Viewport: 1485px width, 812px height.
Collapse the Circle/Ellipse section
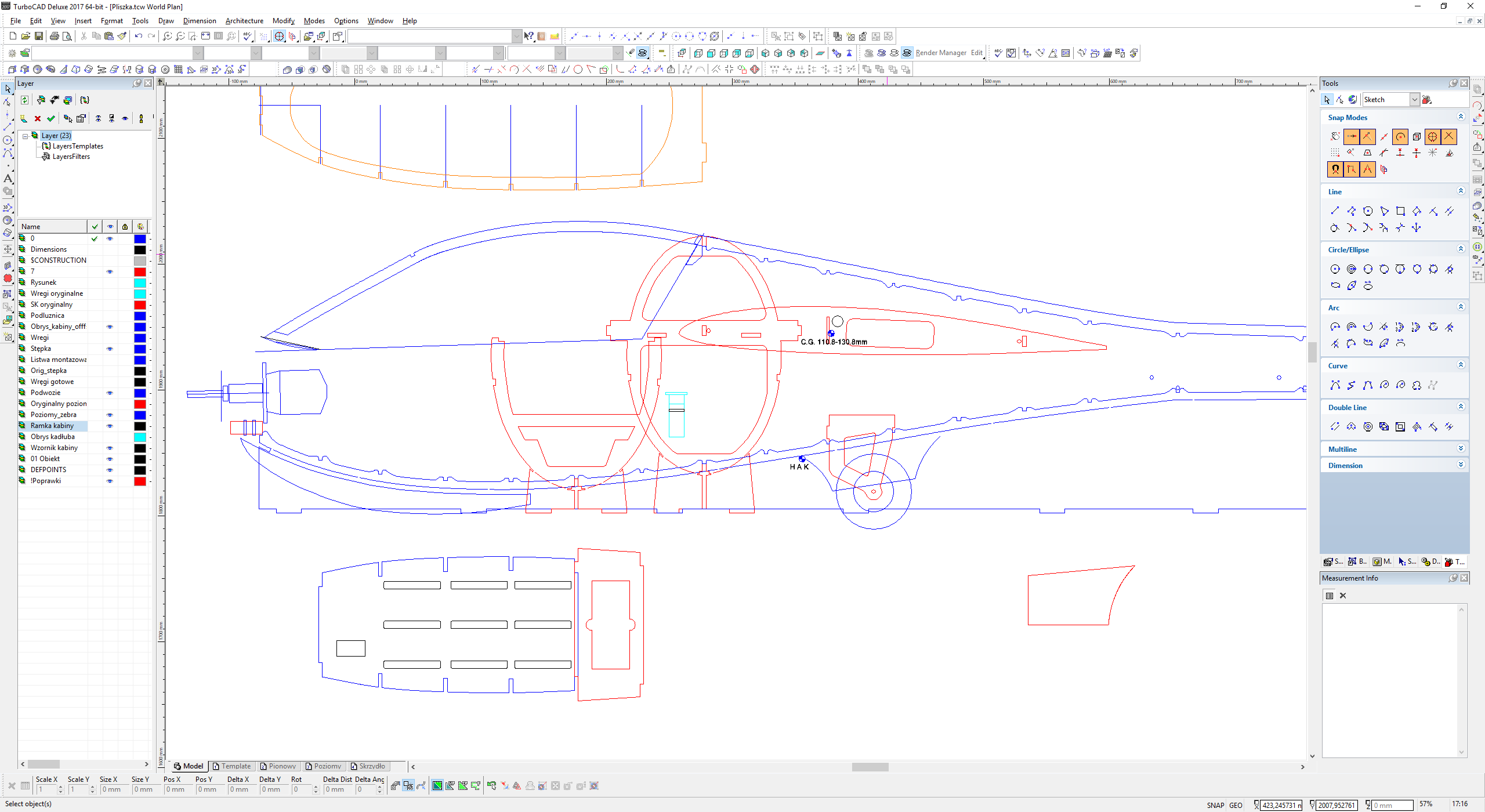(x=1461, y=249)
